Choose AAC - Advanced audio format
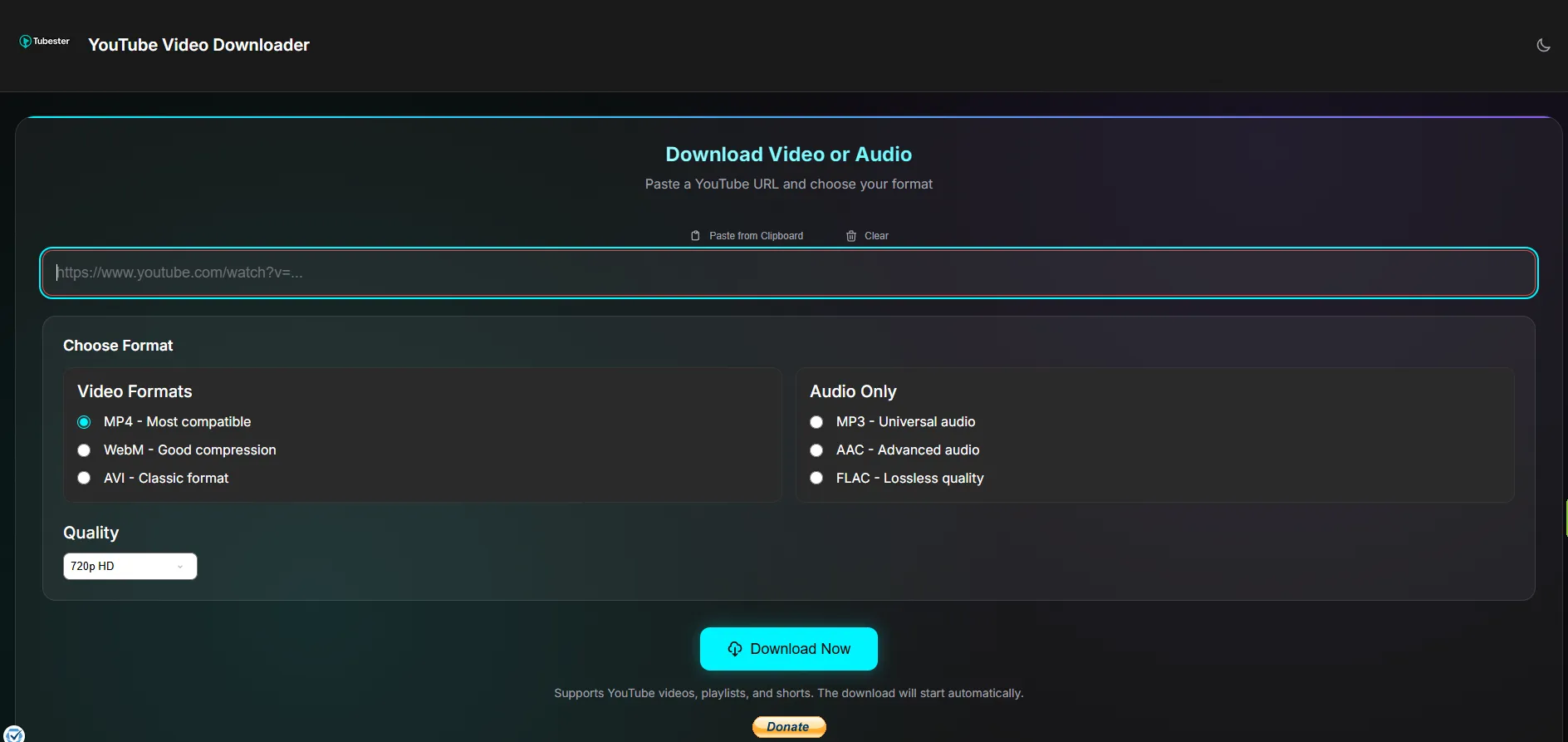This screenshot has width=1568, height=742. [x=816, y=450]
